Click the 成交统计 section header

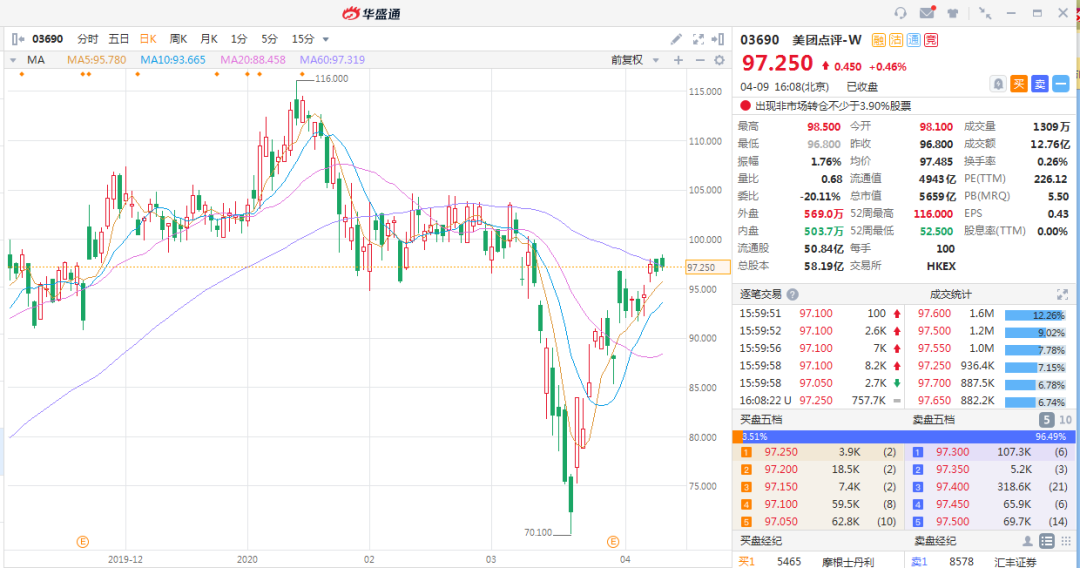point(951,294)
